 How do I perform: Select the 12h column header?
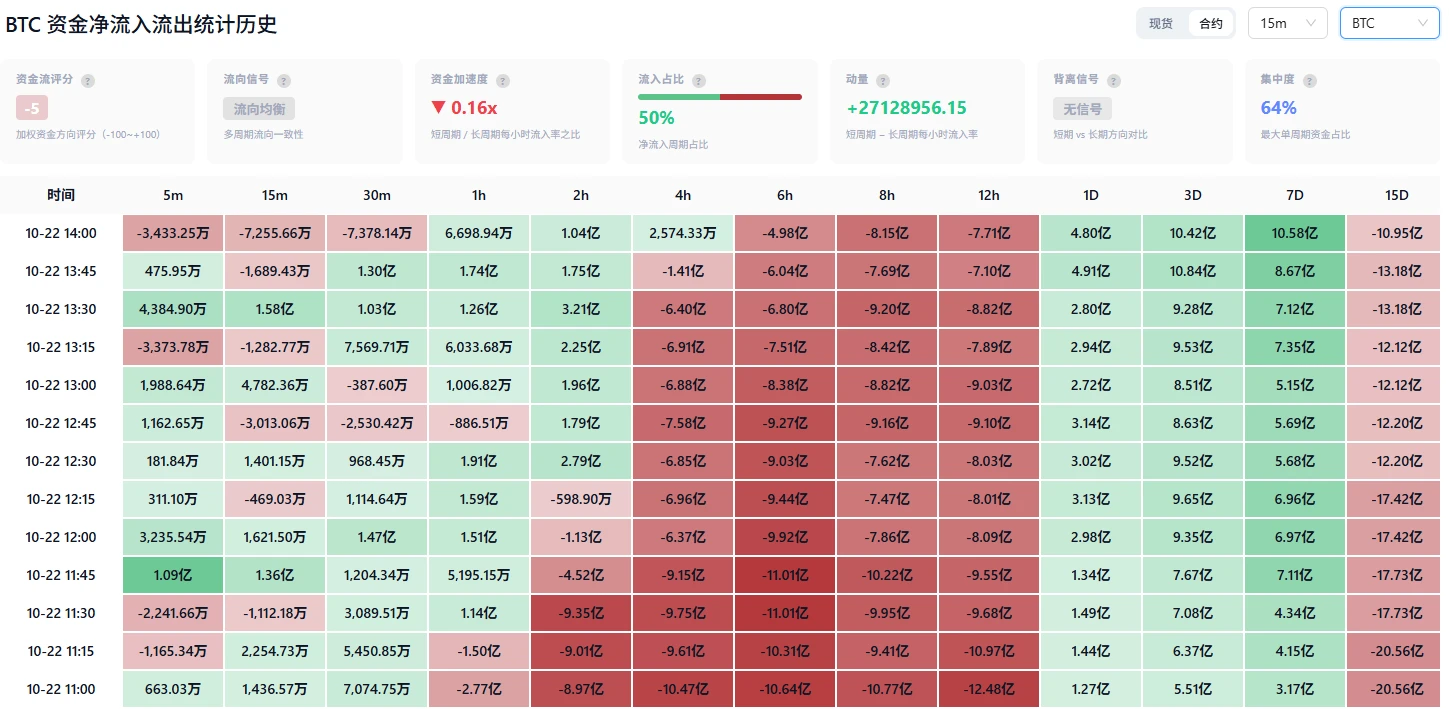[989, 195]
